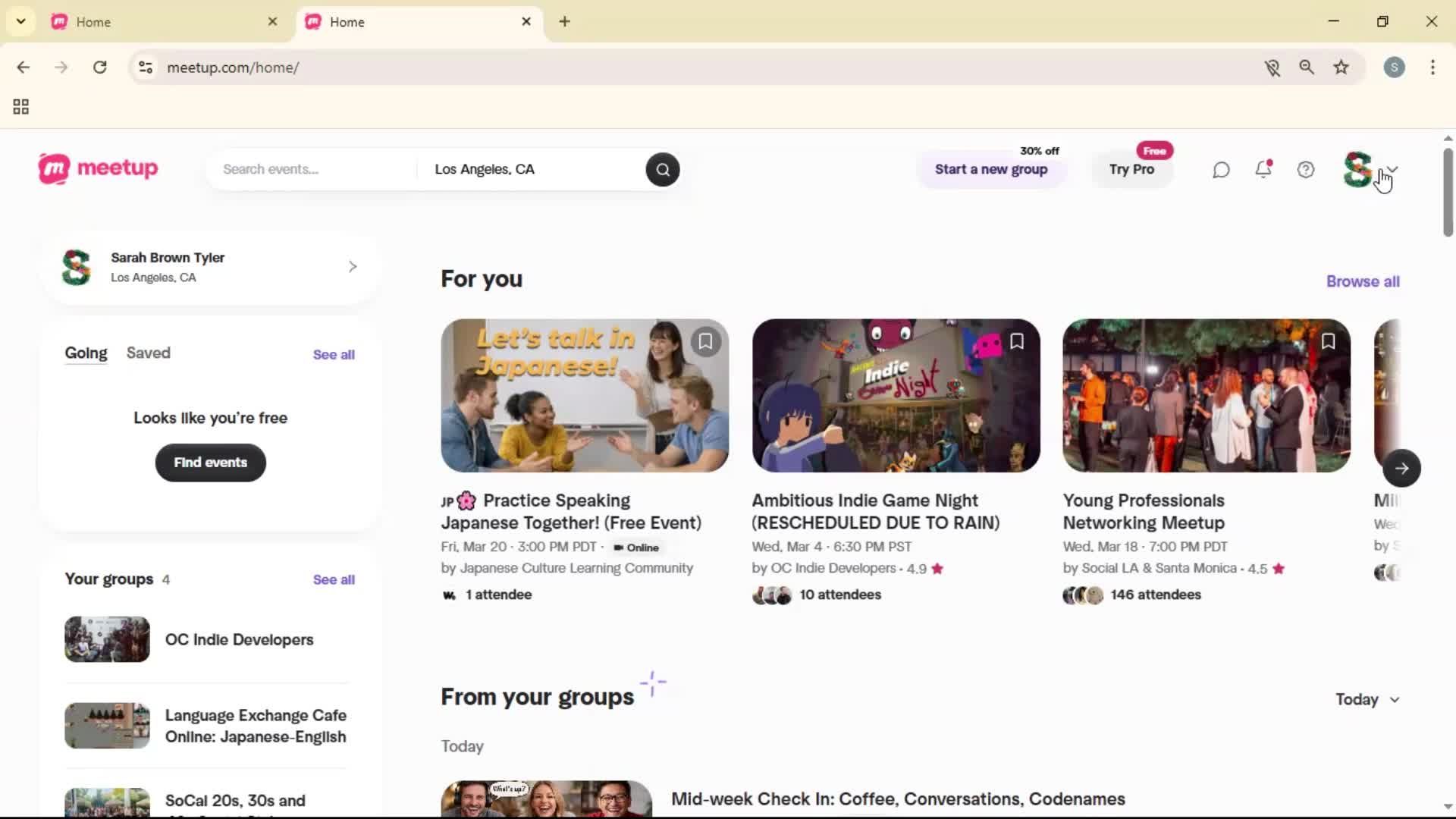The height and width of the screenshot is (819, 1456).
Task: Select the Going tab
Action: coord(85,353)
